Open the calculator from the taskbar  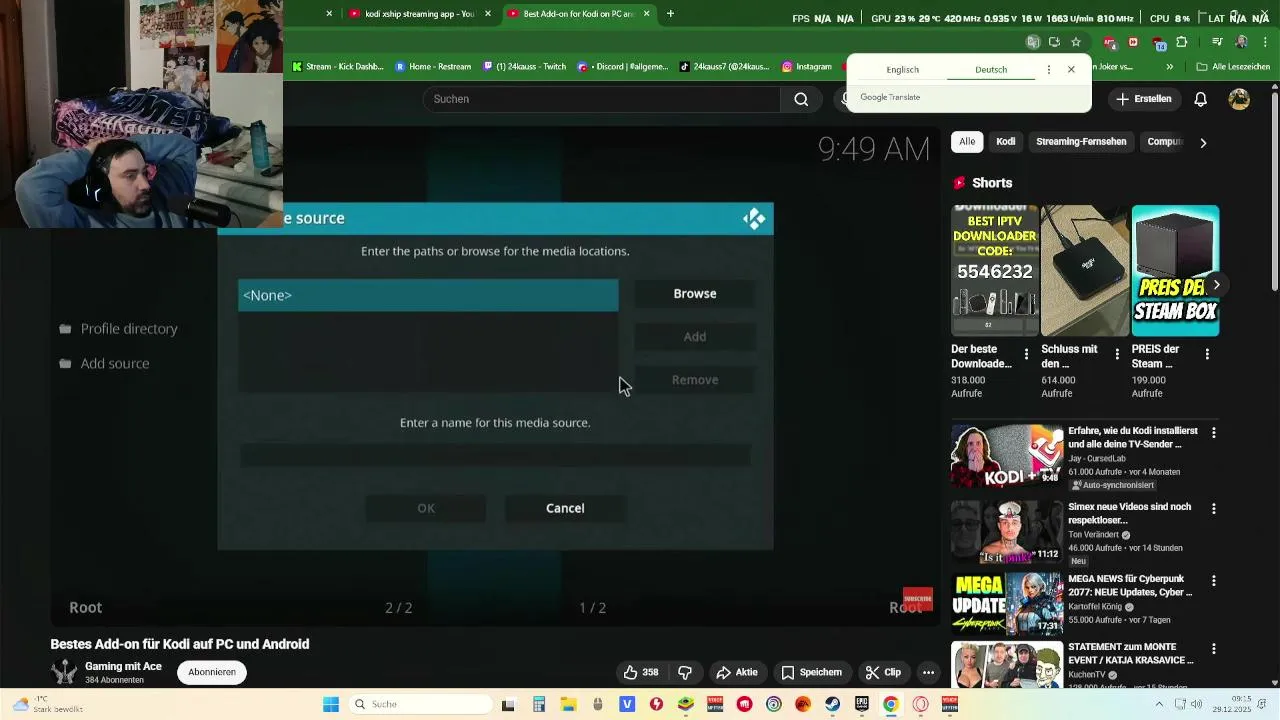point(539,704)
